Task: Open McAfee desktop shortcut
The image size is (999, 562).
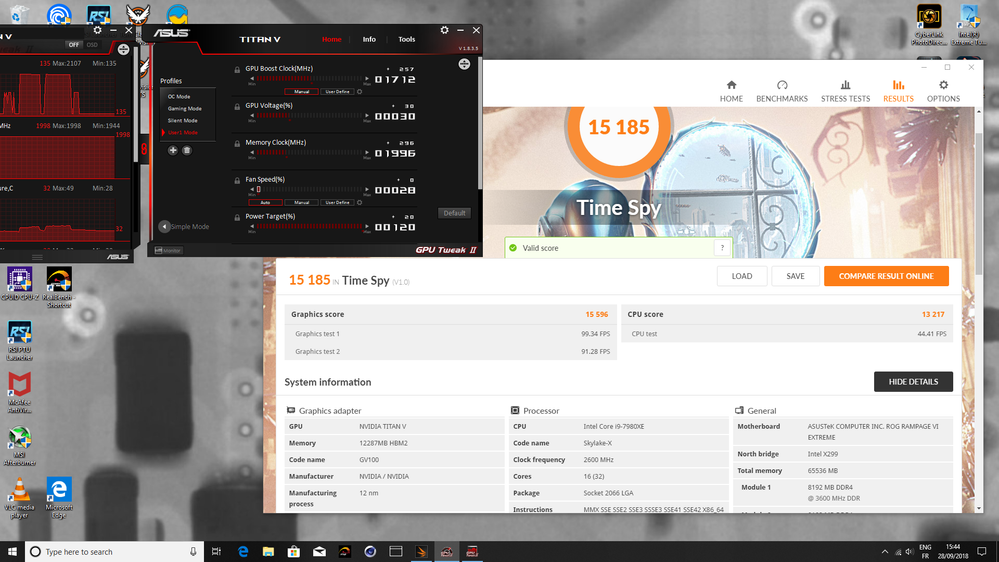Action: coord(20,393)
